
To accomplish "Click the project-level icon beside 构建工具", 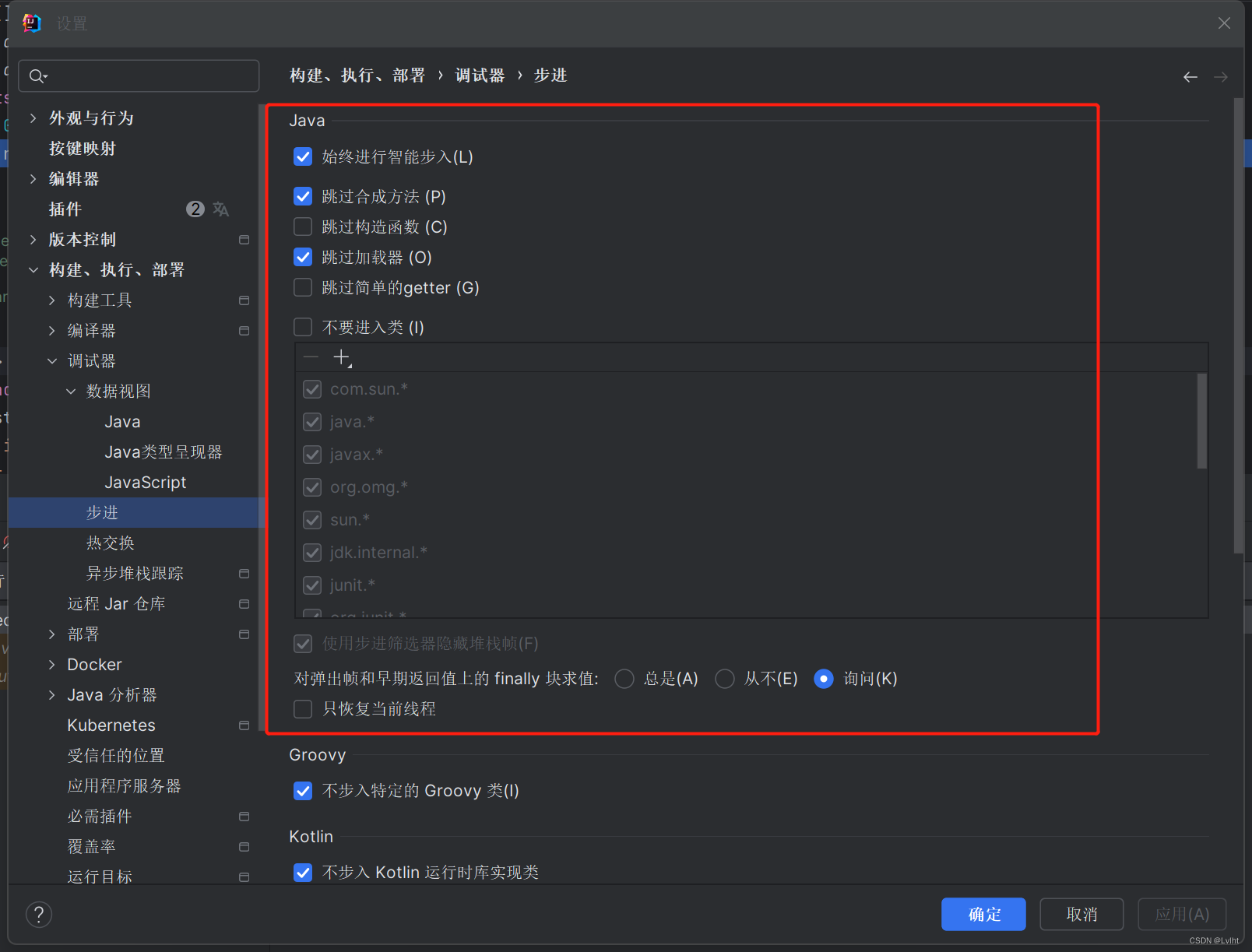I will pyautogui.click(x=244, y=300).
